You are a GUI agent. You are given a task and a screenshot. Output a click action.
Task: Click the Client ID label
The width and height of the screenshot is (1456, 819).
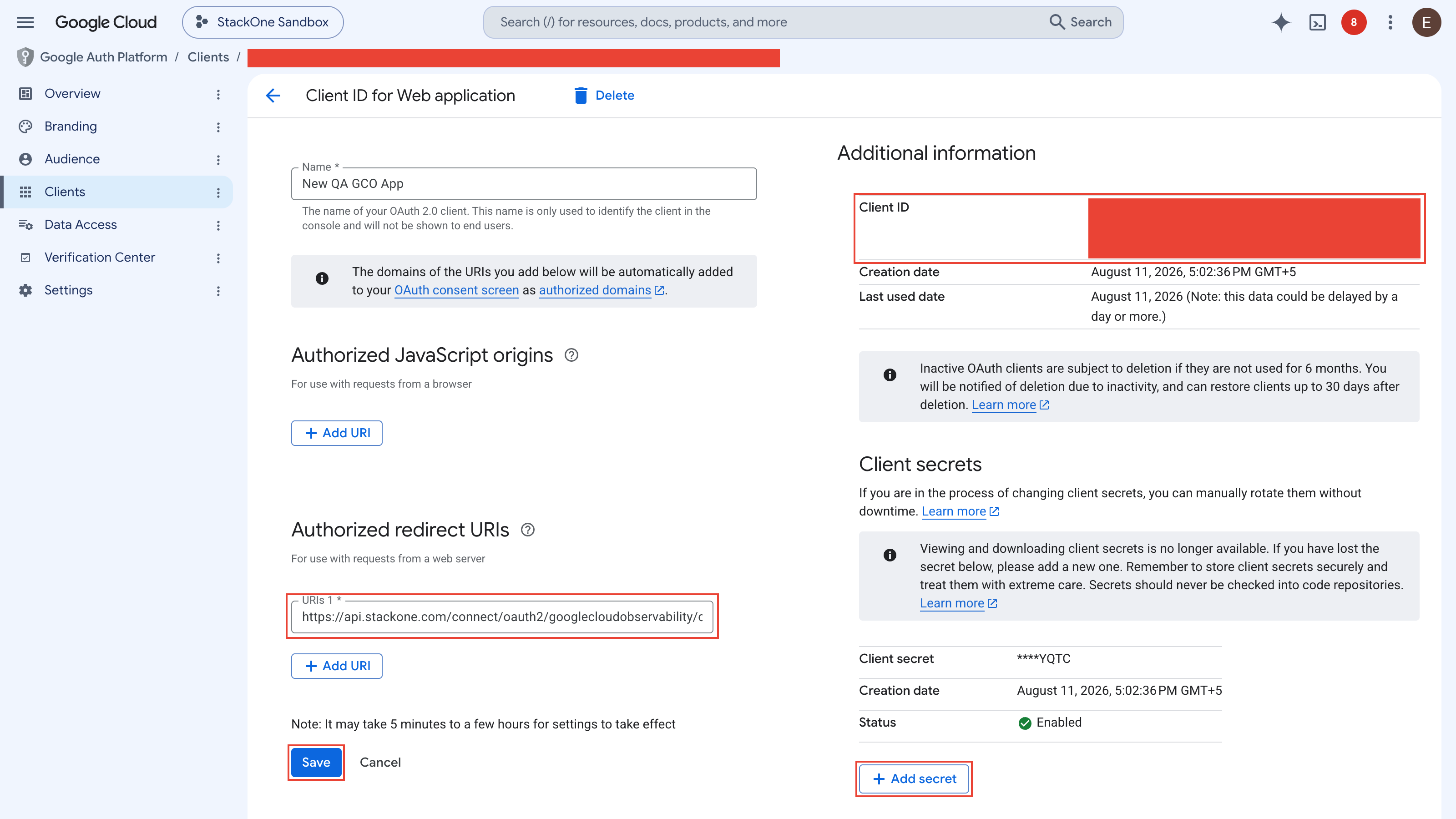tap(884, 207)
